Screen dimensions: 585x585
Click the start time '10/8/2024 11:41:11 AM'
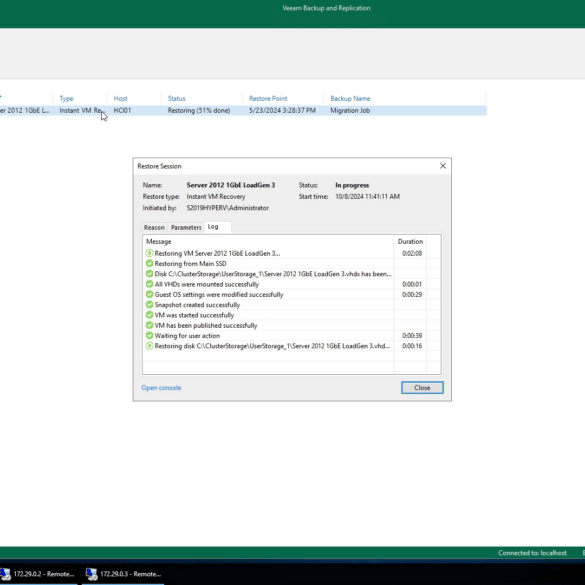[x=367, y=196]
